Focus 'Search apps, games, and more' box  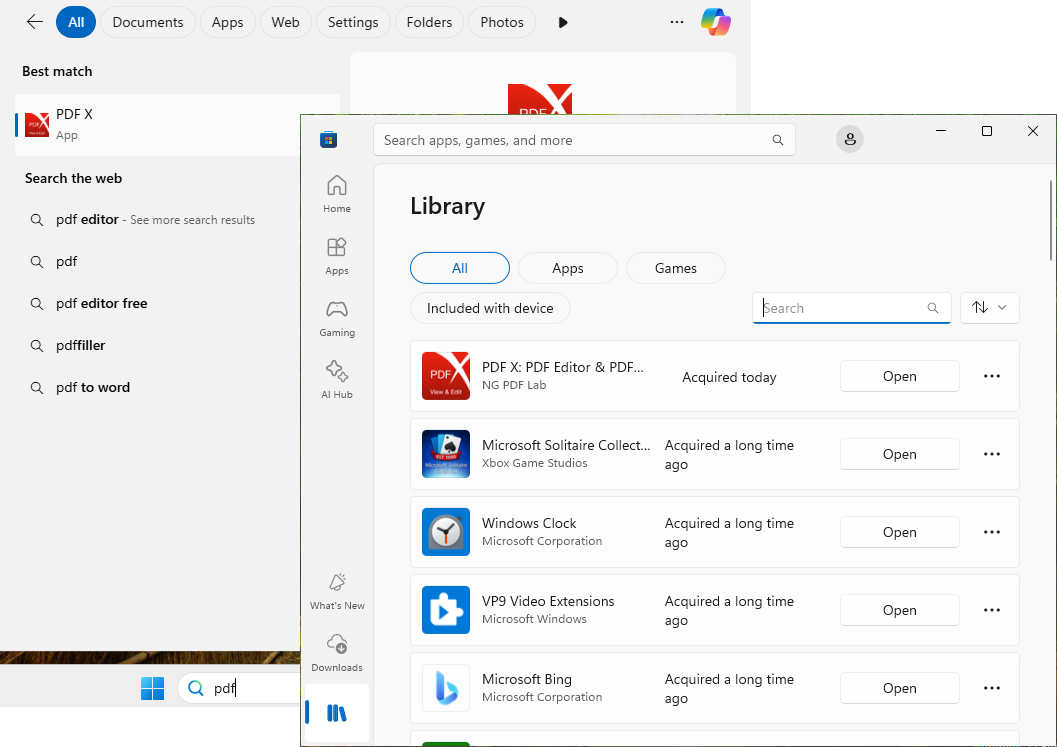pos(584,140)
